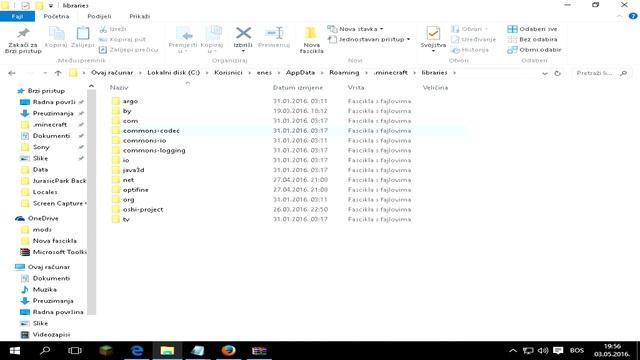Go up one folder level arrow
Viewport: 640px width, 360px height.
pyautogui.click(x=58, y=73)
